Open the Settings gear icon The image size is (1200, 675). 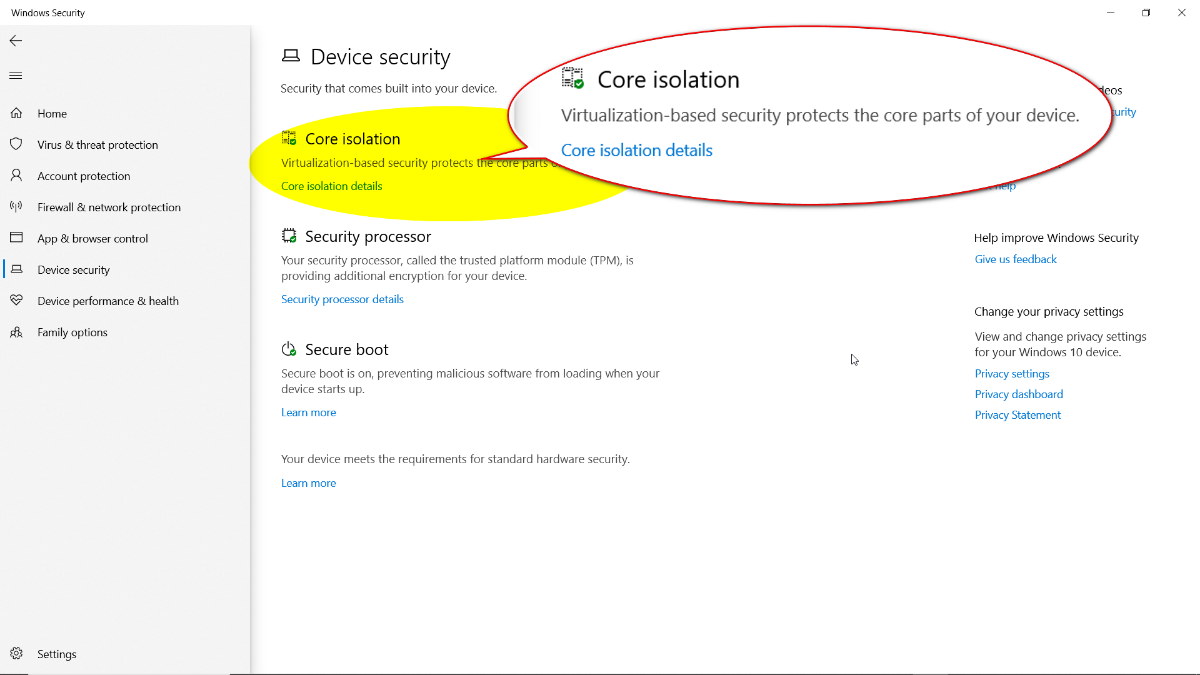16,654
